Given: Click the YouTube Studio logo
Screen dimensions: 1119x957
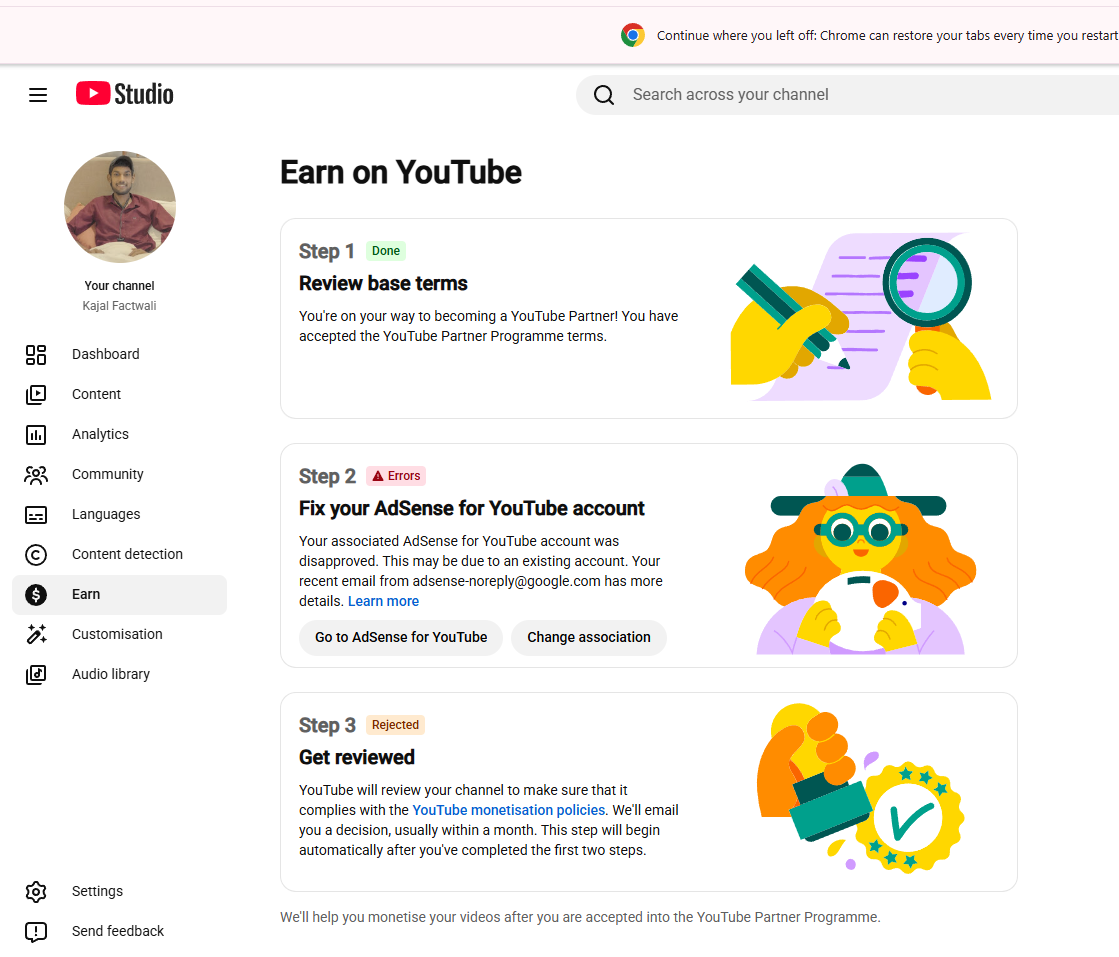Looking at the screenshot, I should (124, 93).
